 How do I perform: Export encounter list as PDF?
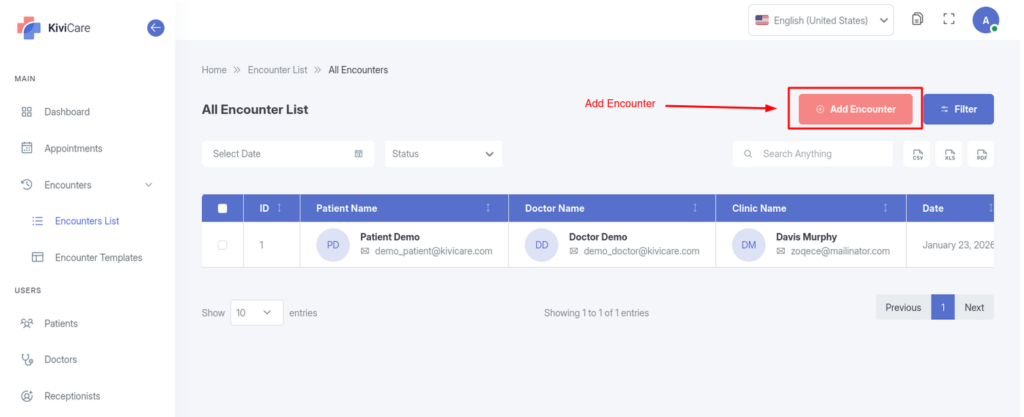pyautogui.click(x=981, y=154)
